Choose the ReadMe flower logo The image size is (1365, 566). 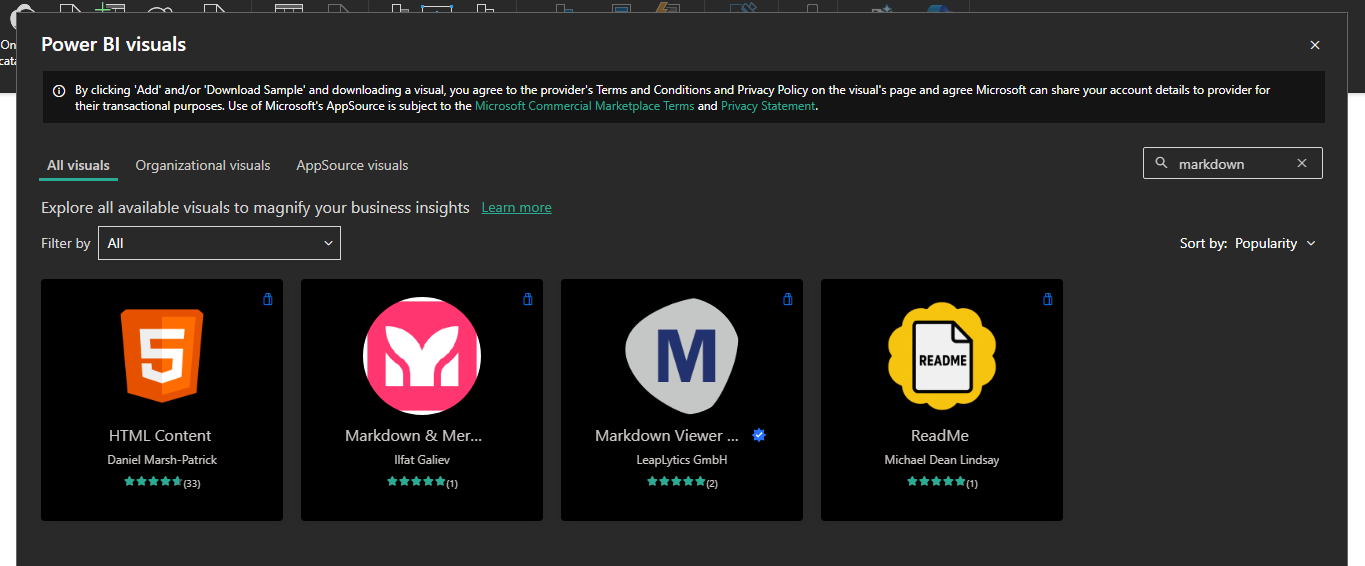(x=942, y=356)
